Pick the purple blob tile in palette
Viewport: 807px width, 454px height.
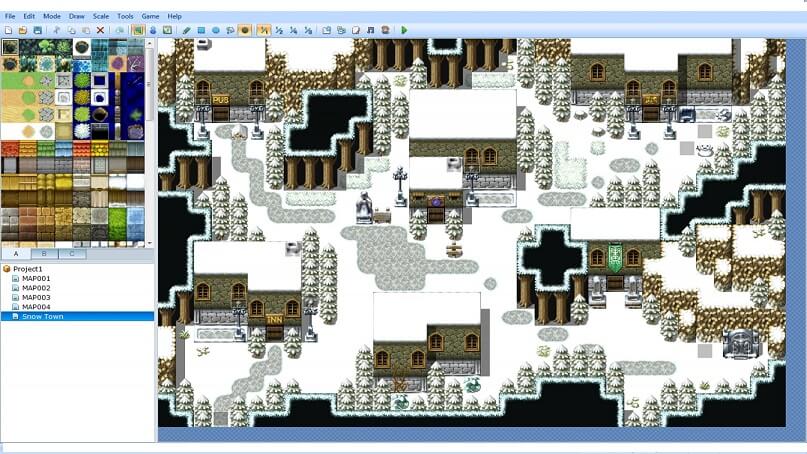coord(117,64)
